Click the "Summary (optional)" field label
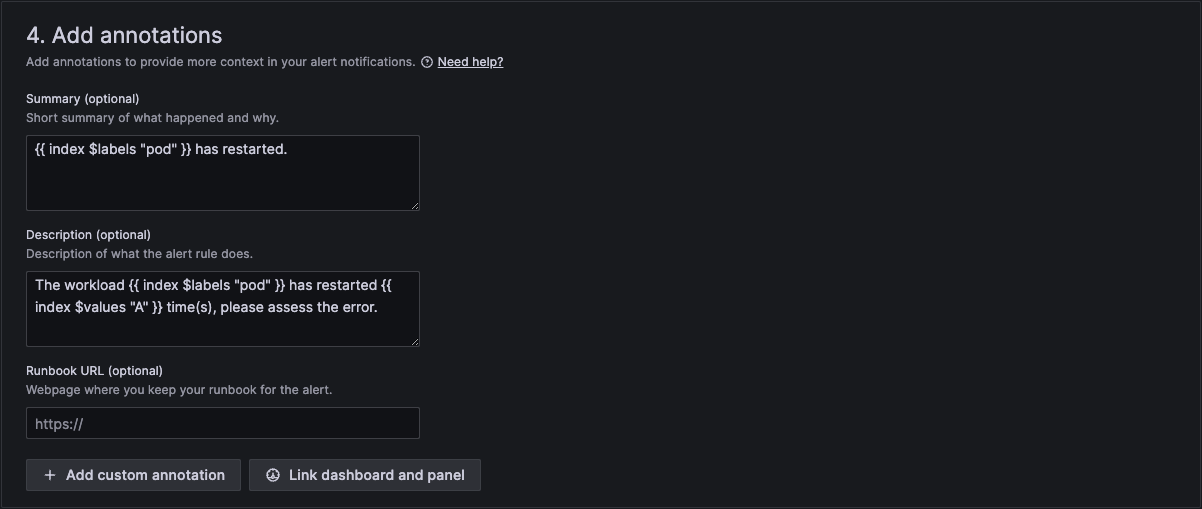 coord(82,99)
